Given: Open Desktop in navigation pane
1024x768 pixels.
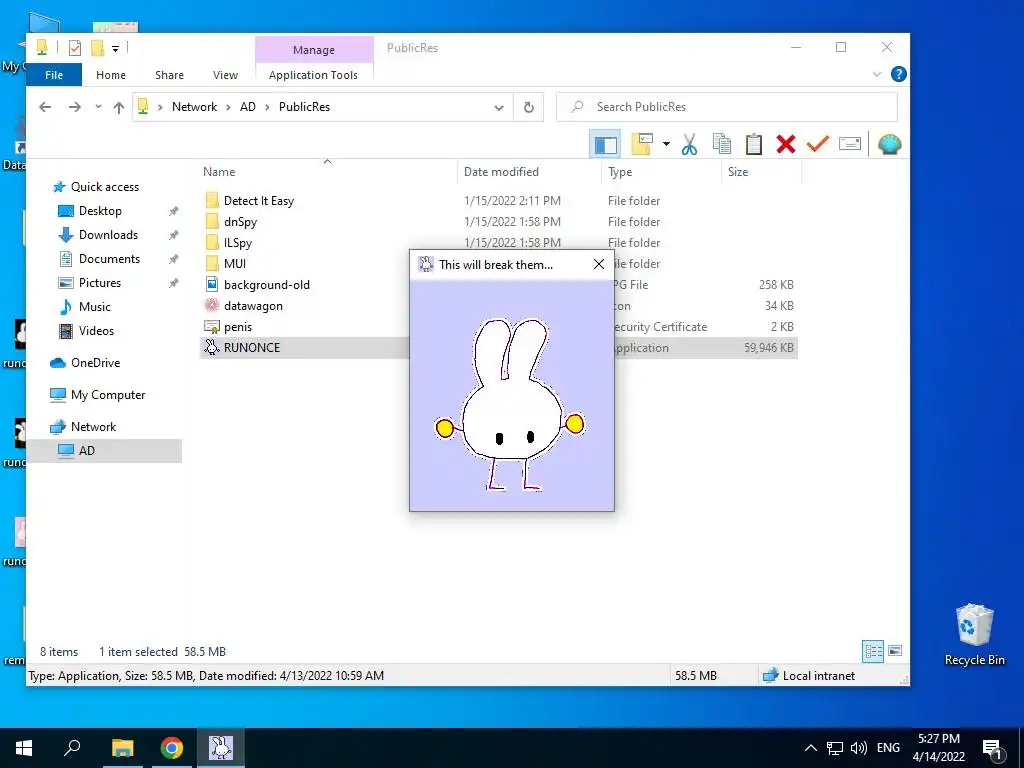Looking at the screenshot, I should [100, 211].
